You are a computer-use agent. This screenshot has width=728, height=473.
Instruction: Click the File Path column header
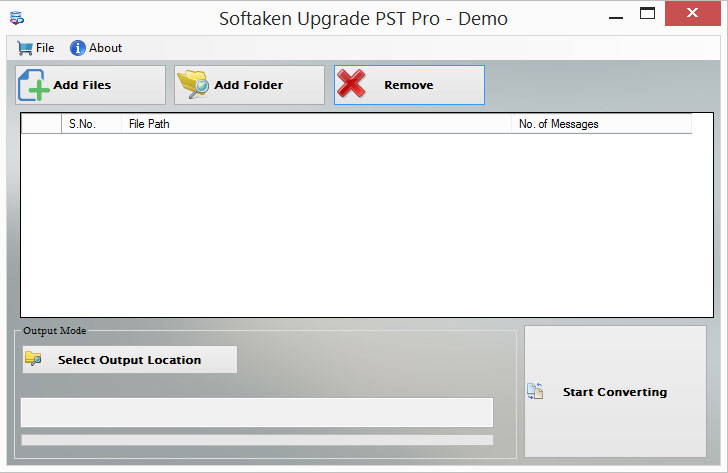pyautogui.click(x=316, y=124)
